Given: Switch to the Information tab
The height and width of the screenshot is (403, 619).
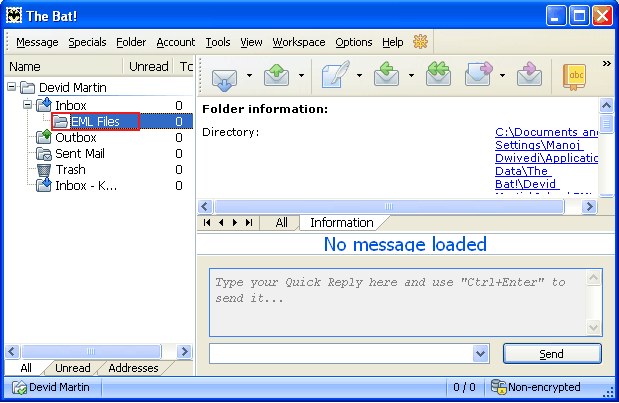Looking at the screenshot, I should (342, 223).
